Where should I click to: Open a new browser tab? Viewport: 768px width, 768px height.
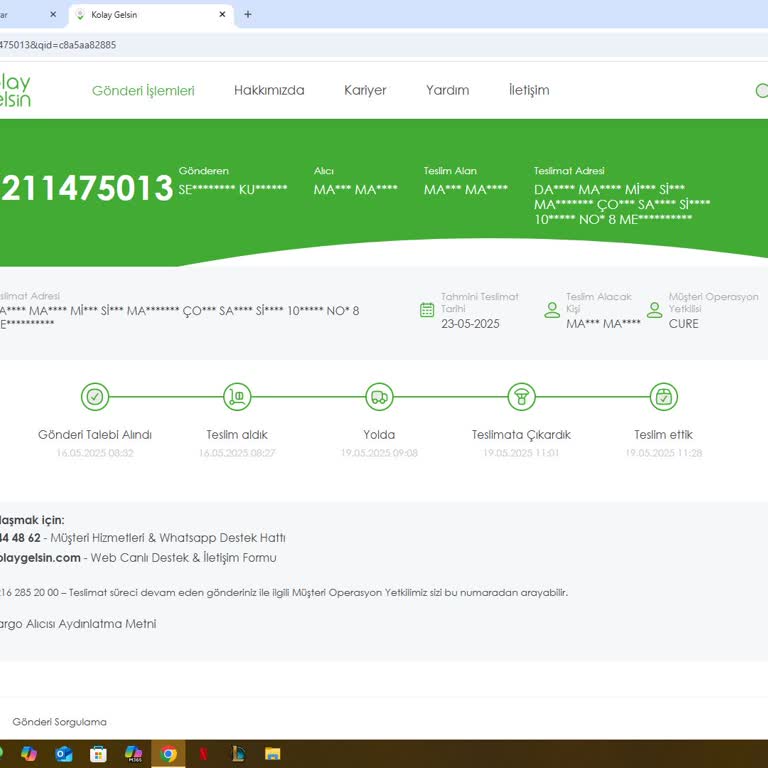tap(248, 15)
